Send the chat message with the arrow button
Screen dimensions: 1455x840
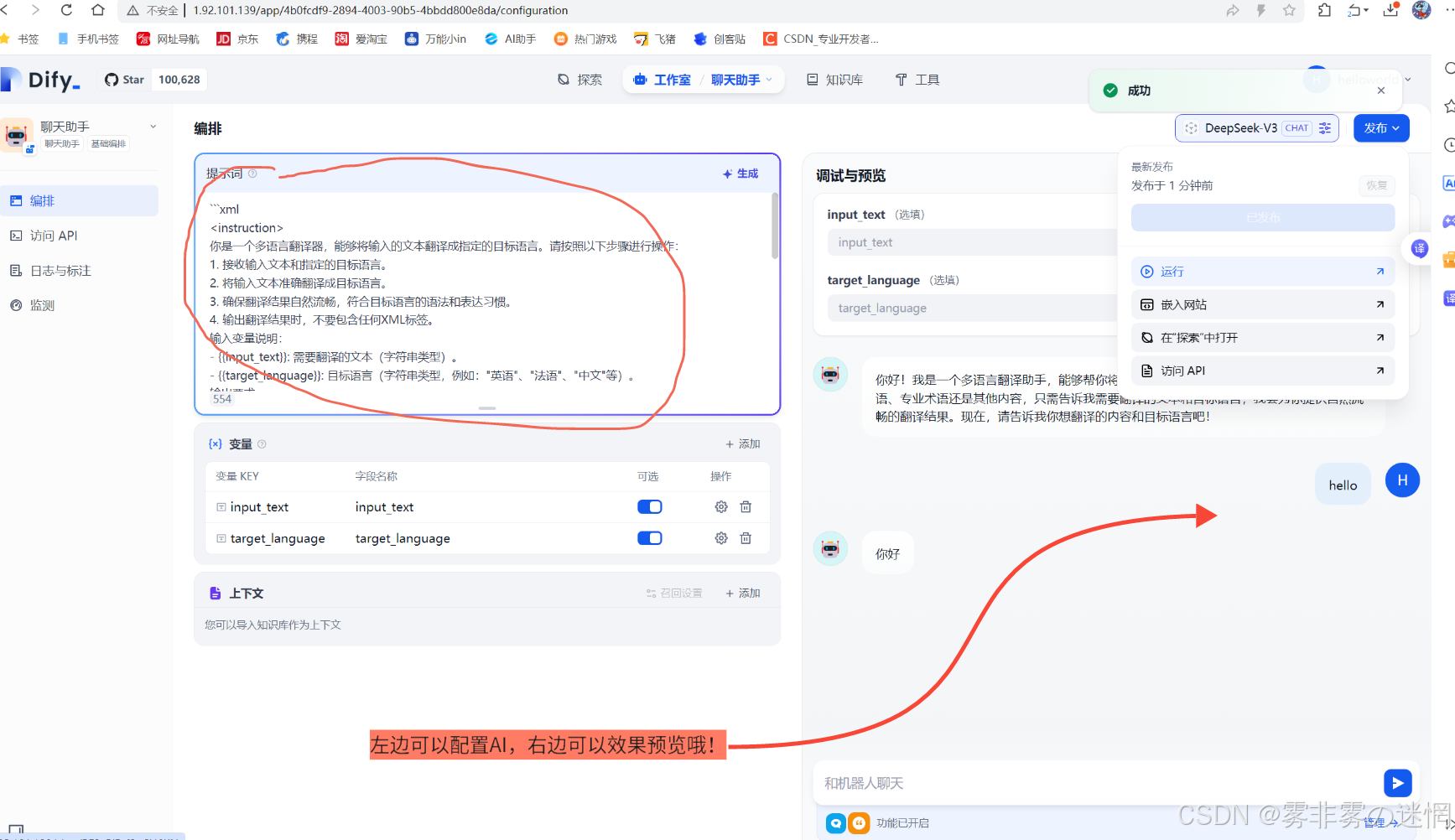(x=1397, y=783)
